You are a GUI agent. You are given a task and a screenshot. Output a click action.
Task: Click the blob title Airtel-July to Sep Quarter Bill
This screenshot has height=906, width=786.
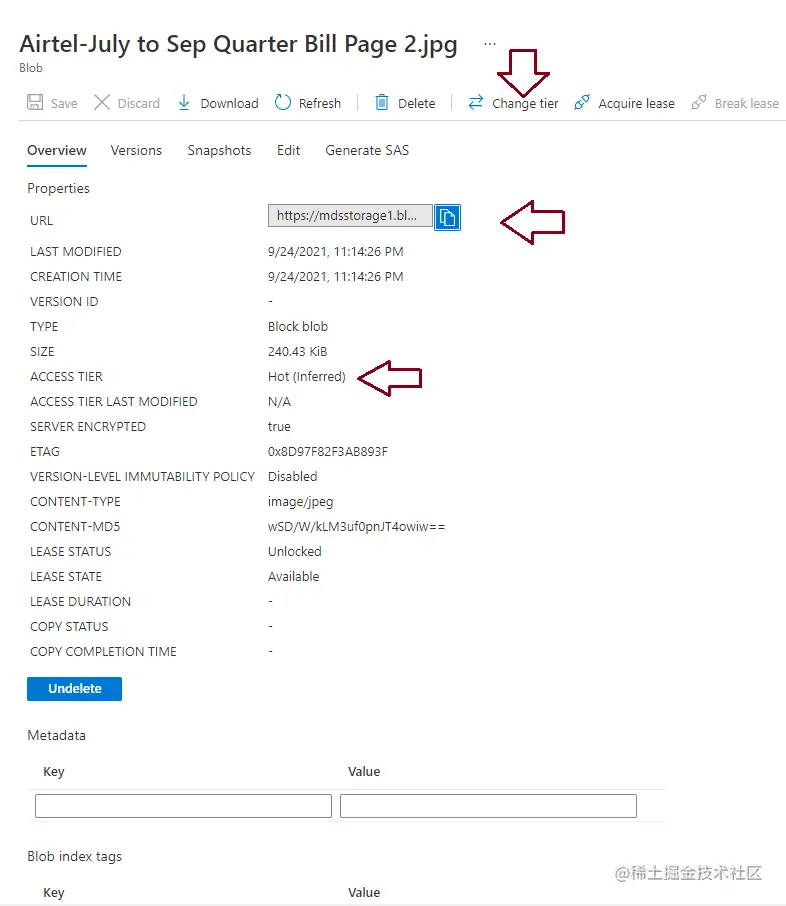[238, 44]
